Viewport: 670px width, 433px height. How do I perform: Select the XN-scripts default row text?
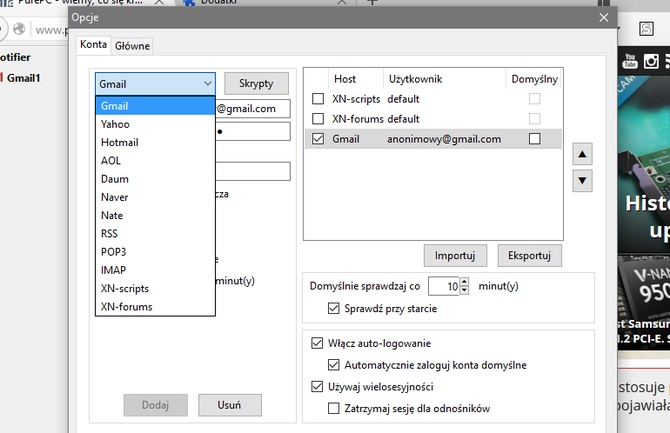(376, 99)
